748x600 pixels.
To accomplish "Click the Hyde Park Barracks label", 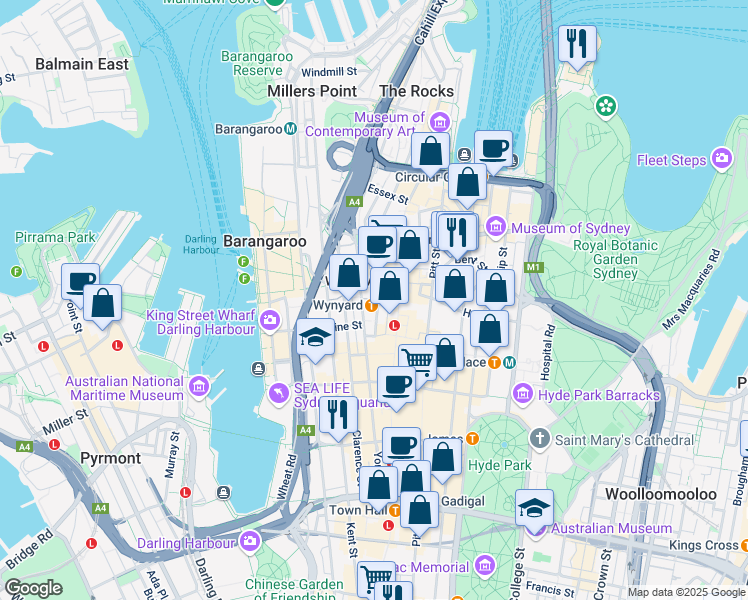I will pos(599,395).
